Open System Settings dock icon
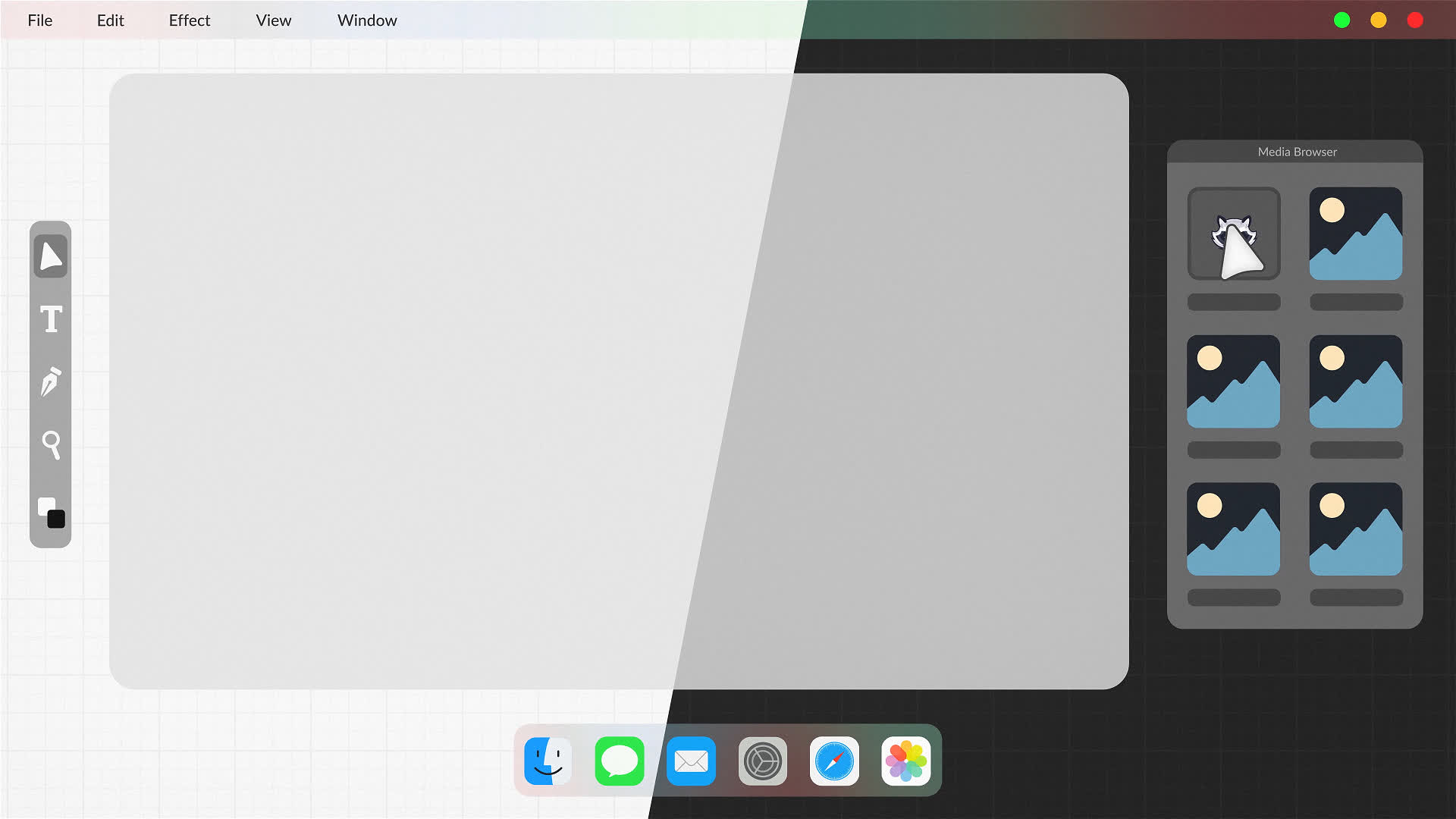The image size is (1456, 819). pyautogui.click(x=762, y=761)
